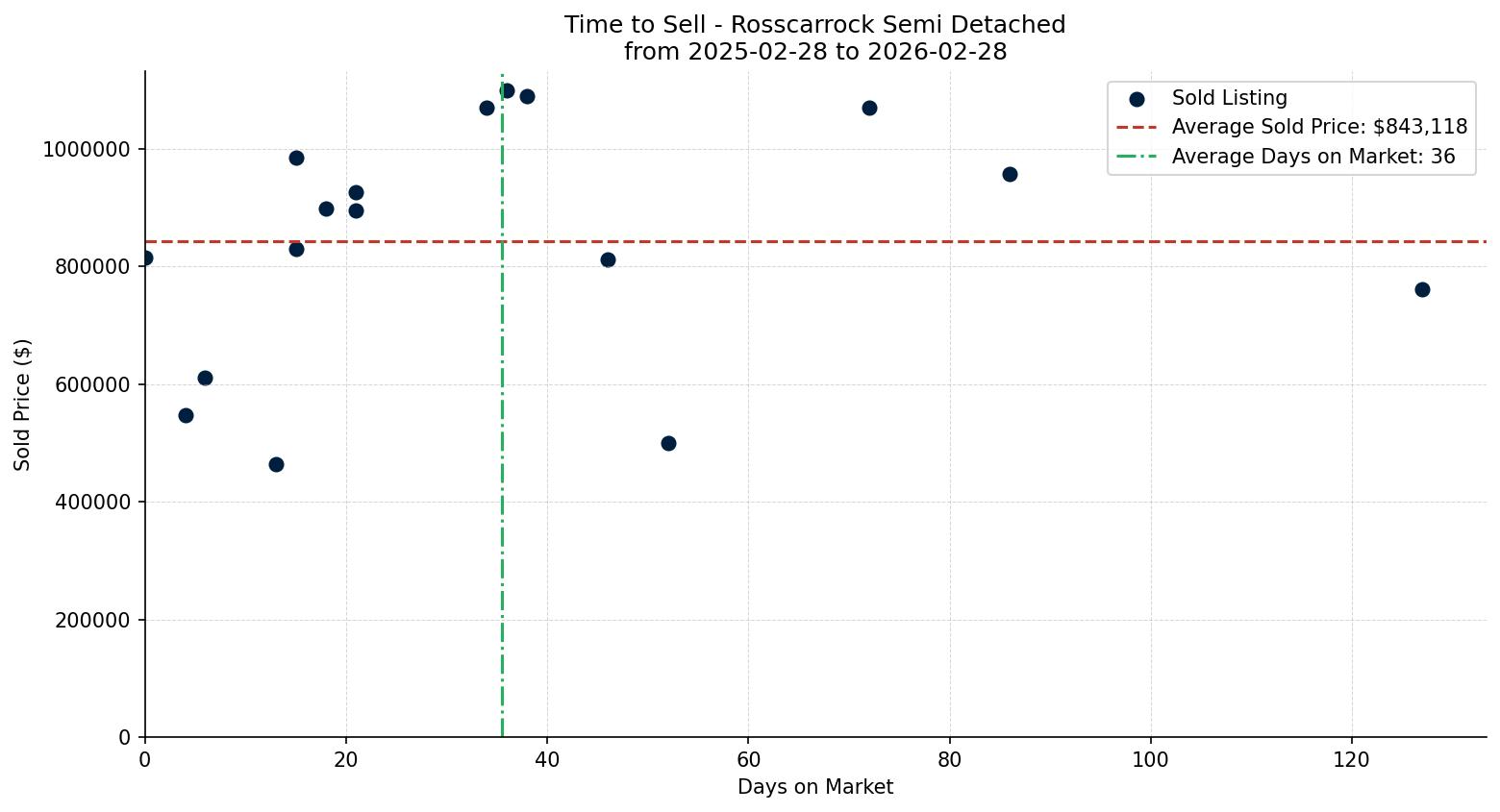Select the data point at 52 days
This screenshot has width=1500, height=812.
click(668, 443)
